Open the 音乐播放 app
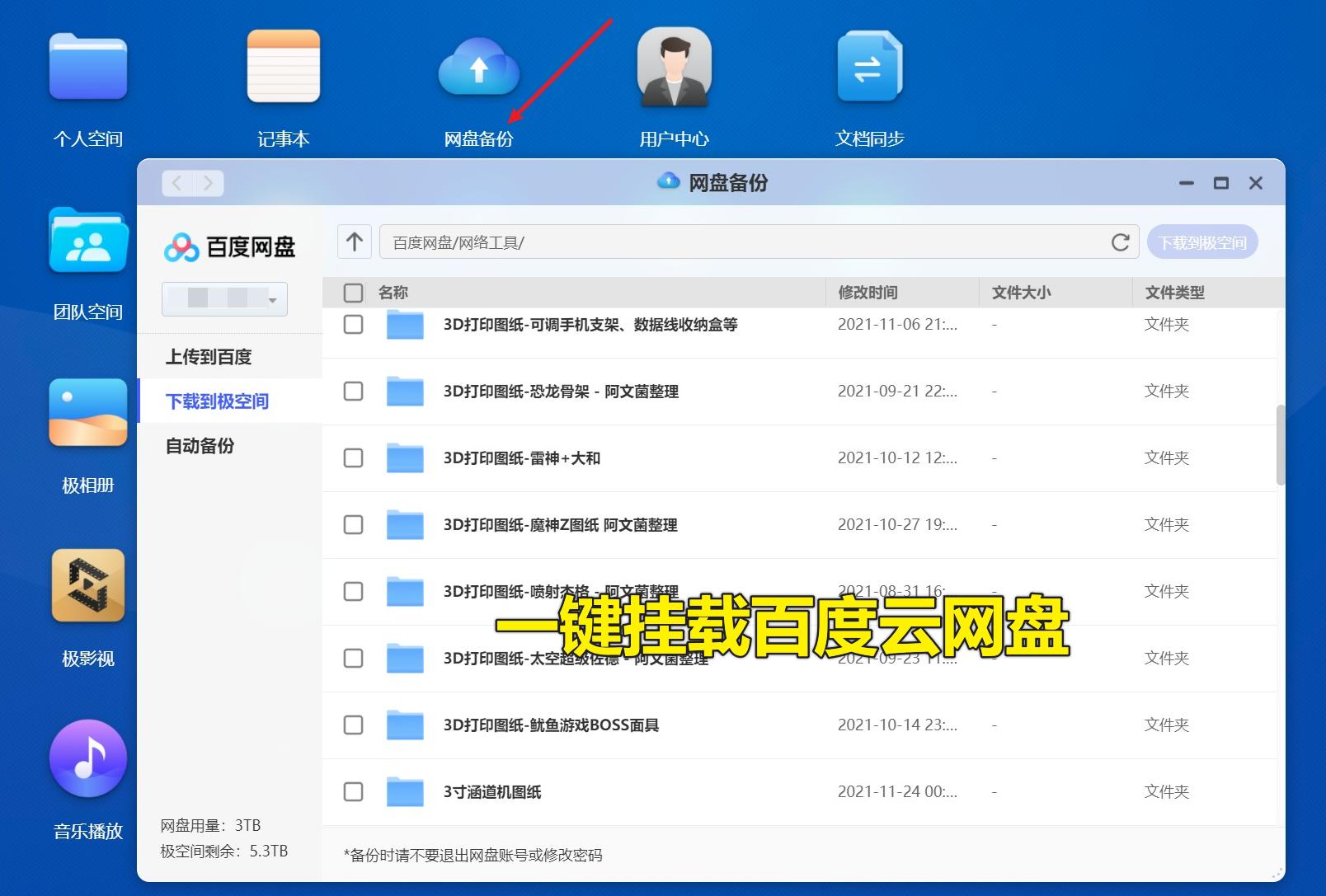Viewport: 1326px width, 896px height. [87, 758]
